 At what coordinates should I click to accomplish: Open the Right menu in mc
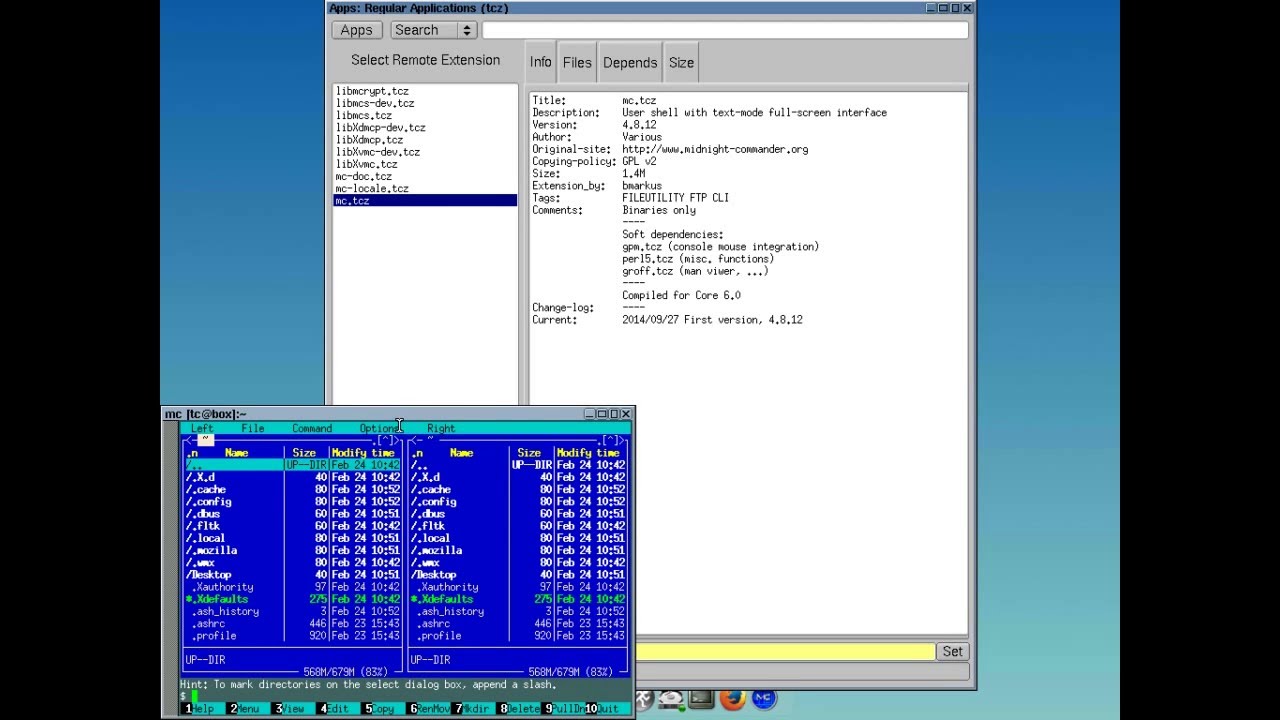441,428
